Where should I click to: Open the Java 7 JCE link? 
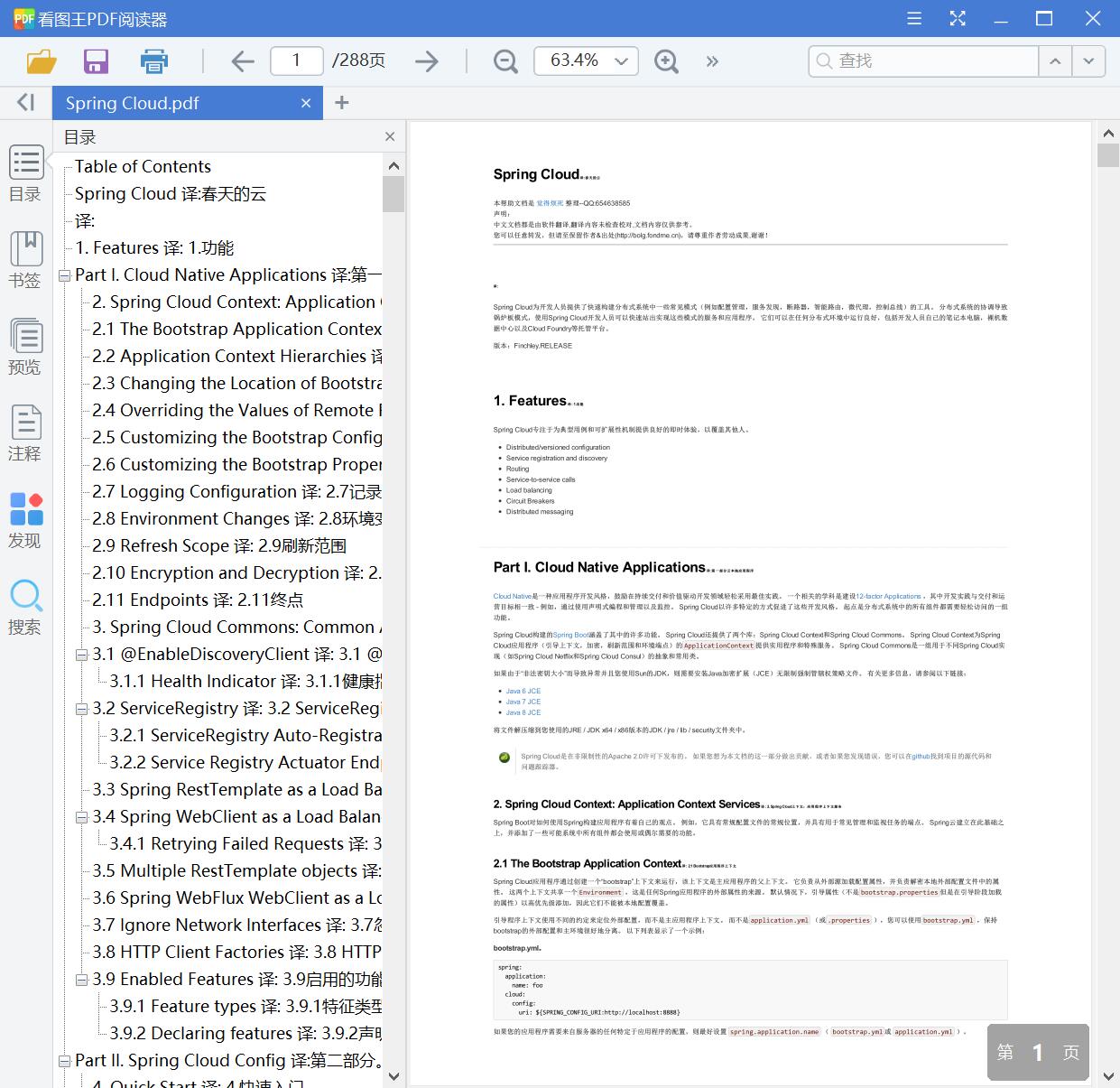tap(523, 702)
